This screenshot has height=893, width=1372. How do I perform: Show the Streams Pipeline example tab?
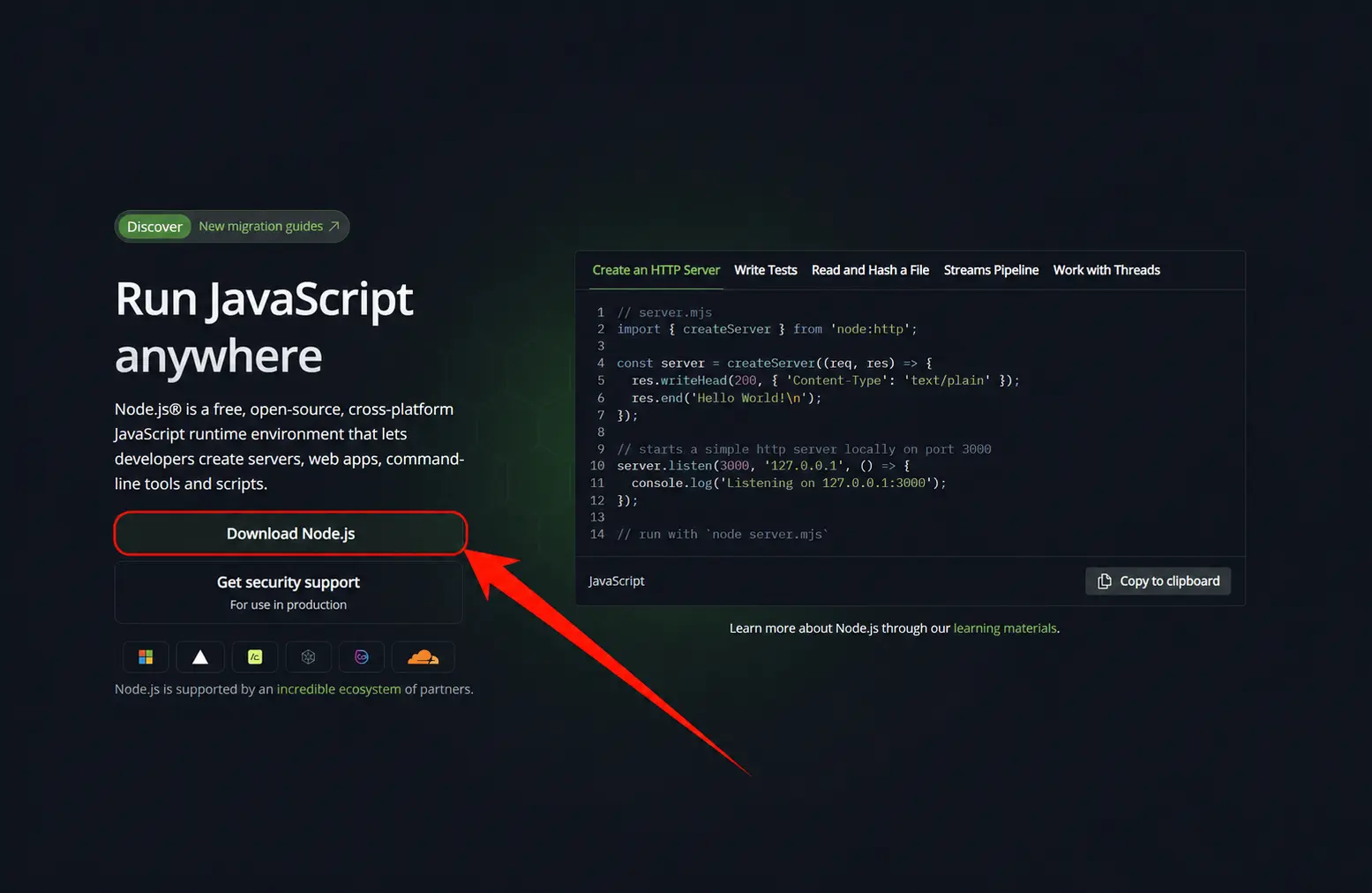(991, 270)
